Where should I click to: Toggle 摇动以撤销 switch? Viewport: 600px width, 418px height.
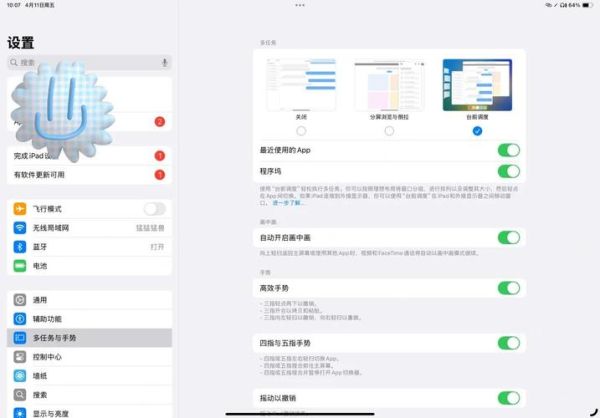[x=509, y=398]
